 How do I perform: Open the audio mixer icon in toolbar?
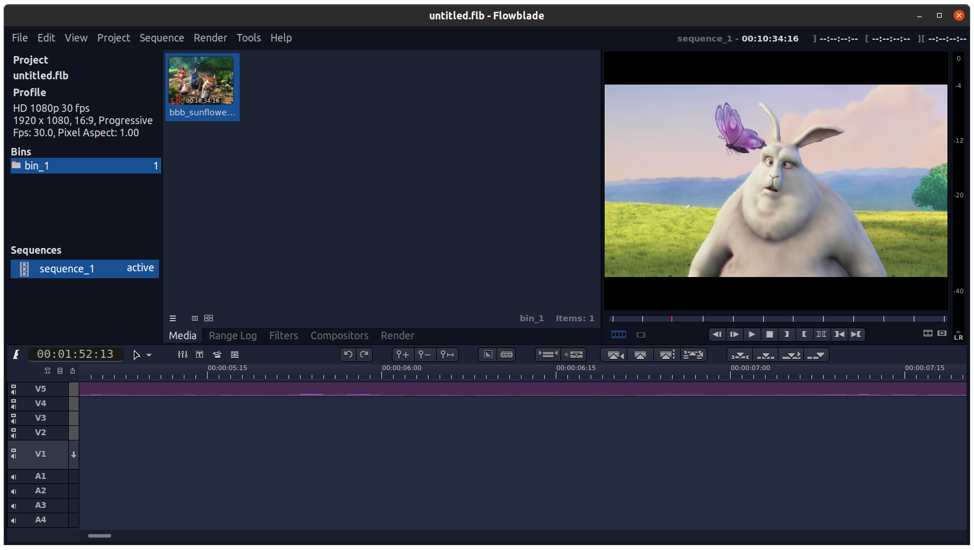[182, 354]
